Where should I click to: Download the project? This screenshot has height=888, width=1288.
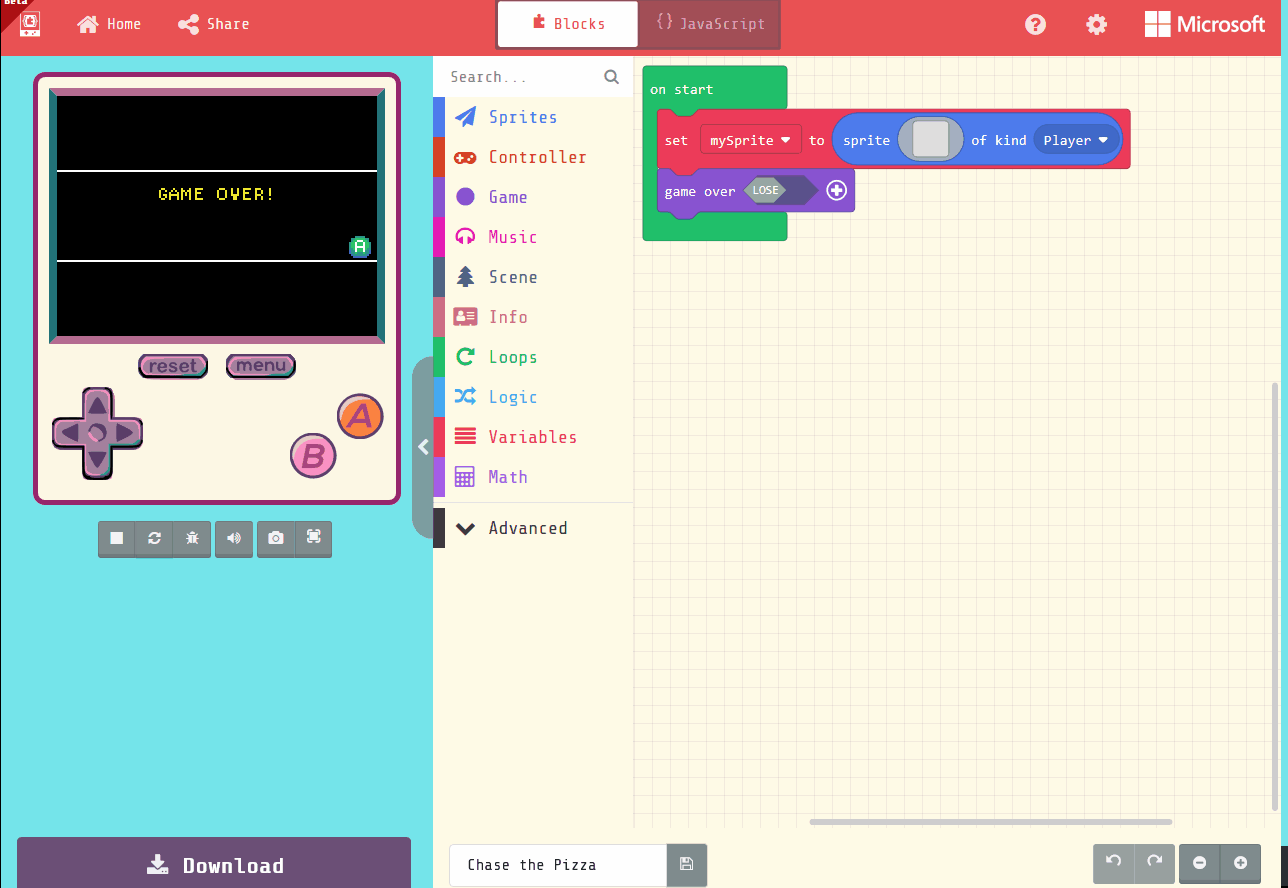pos(214,864)
